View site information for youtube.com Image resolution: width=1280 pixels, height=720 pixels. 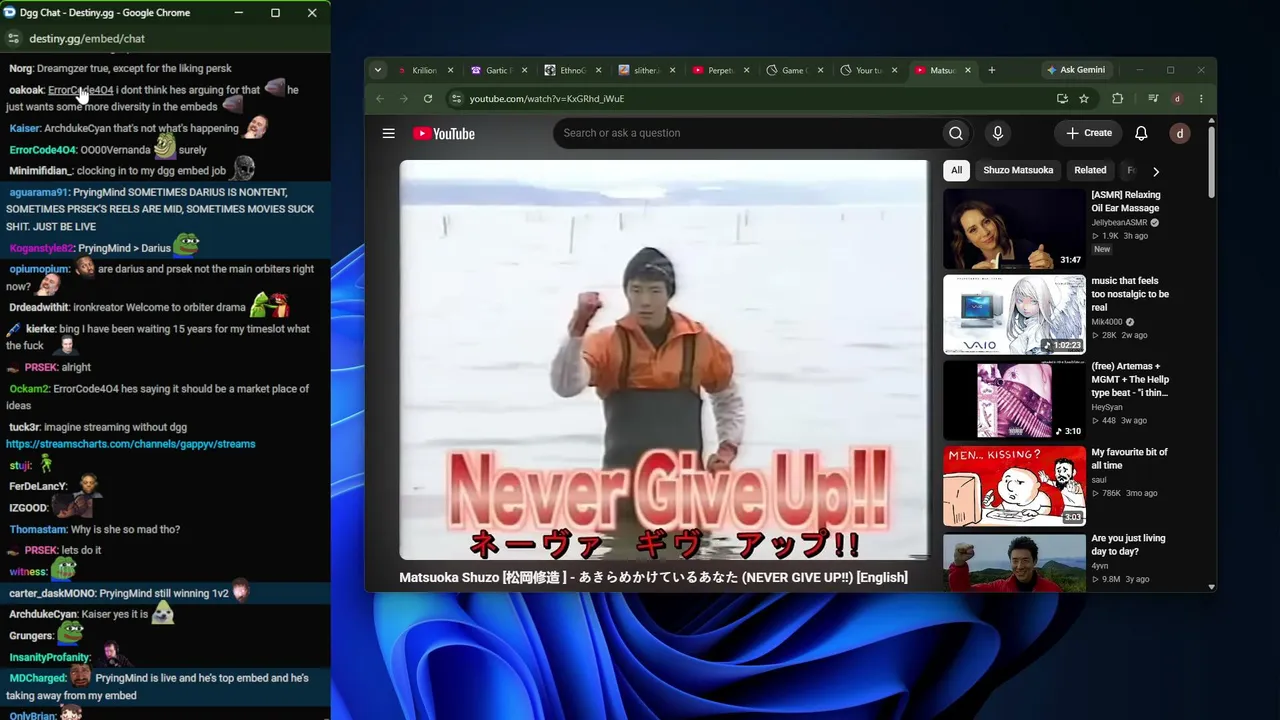(x=457, y=99)
